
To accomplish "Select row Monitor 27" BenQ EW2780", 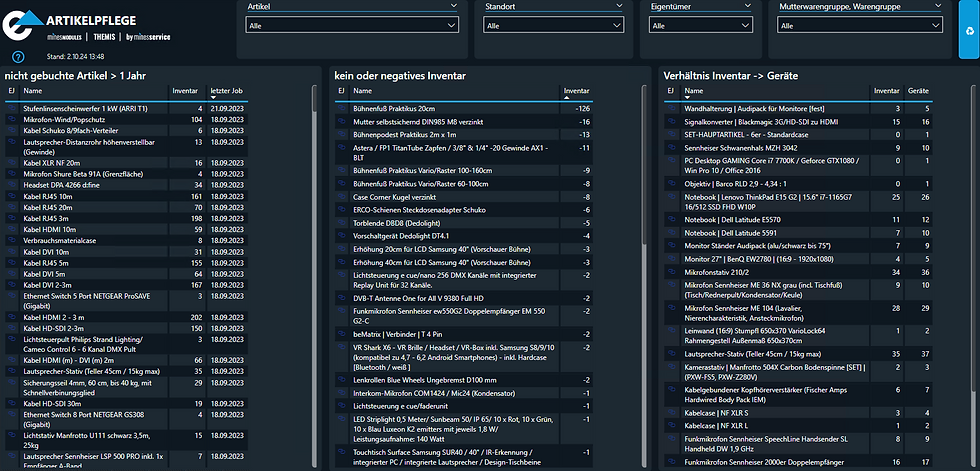I will pyautogui.click(x=799, y=259).
